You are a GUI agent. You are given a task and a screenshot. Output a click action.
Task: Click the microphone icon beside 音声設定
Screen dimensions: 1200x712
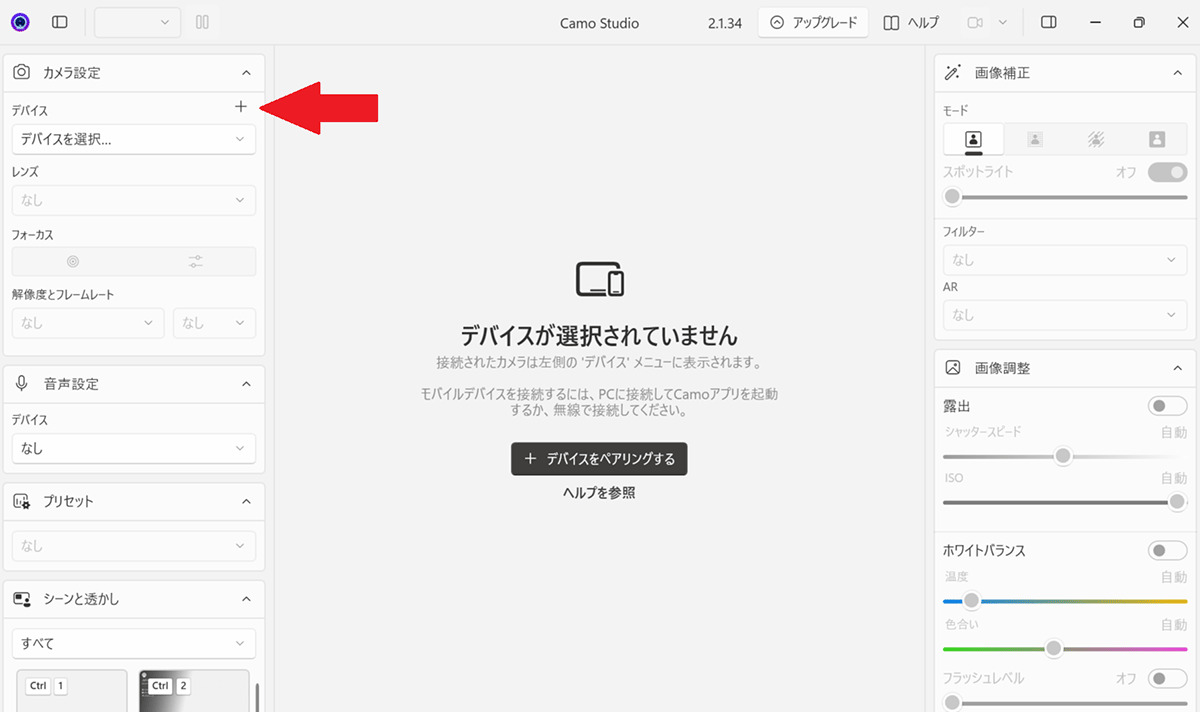point(21,383)
